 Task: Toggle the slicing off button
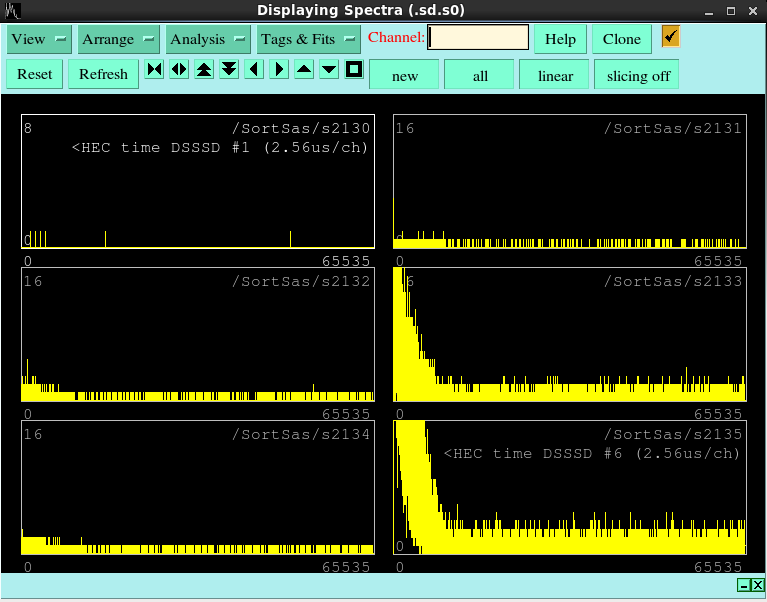click(x=637, y=76)
